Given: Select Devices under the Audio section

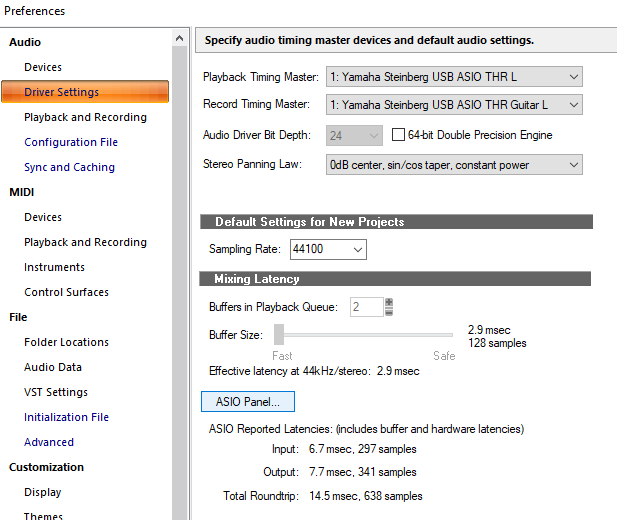Looking at the screenshot, I should [x=43, y=67].
